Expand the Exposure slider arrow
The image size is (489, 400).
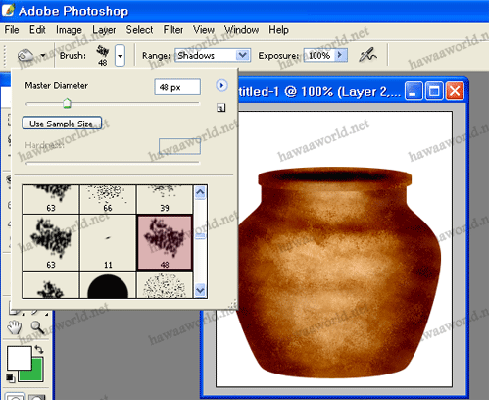(x=340, y=55)
